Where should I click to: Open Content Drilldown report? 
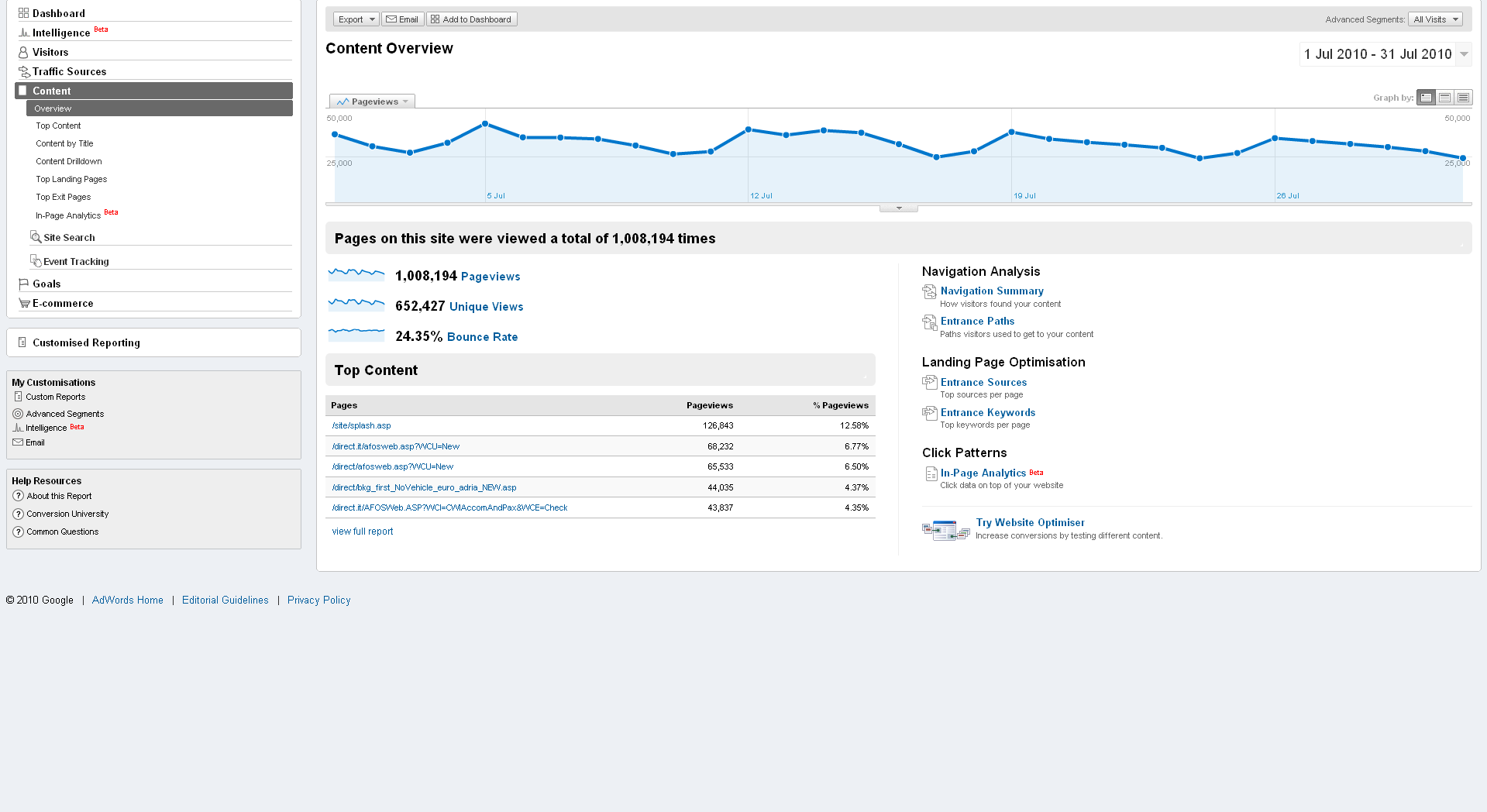[x=69, y=161]
